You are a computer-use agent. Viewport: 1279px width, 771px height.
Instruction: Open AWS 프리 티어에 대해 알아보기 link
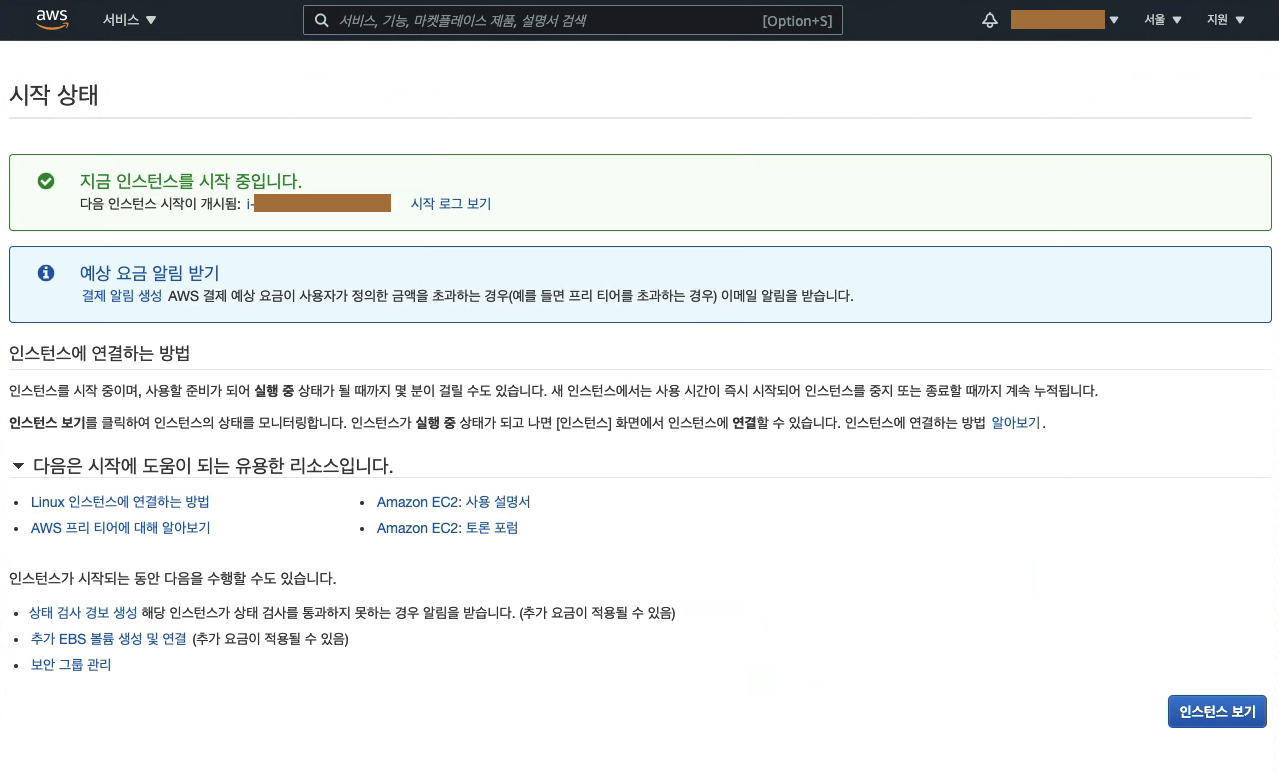[x=121, y=528]
